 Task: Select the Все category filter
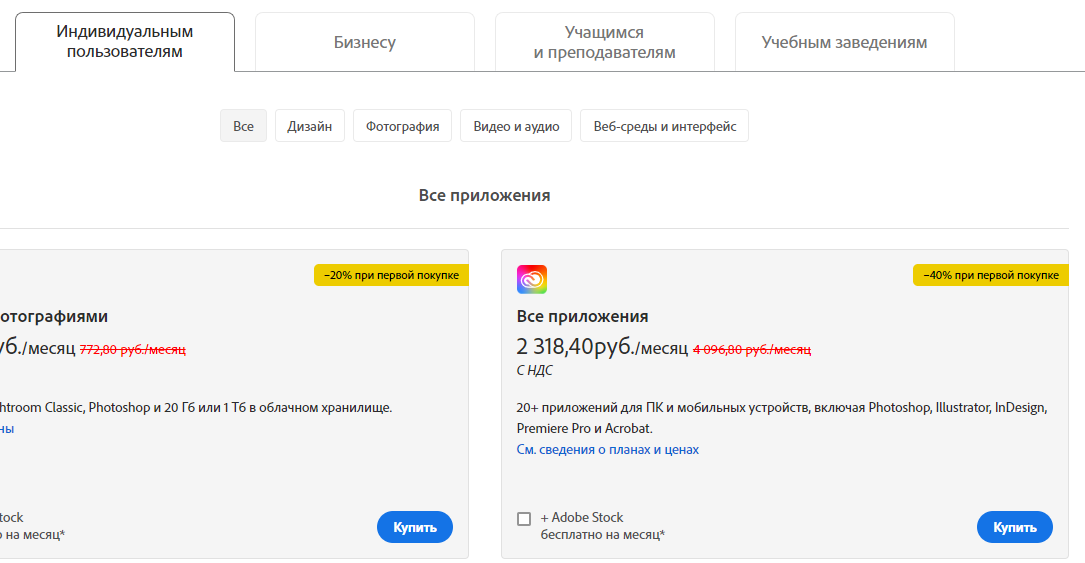[x=243, y=126]
